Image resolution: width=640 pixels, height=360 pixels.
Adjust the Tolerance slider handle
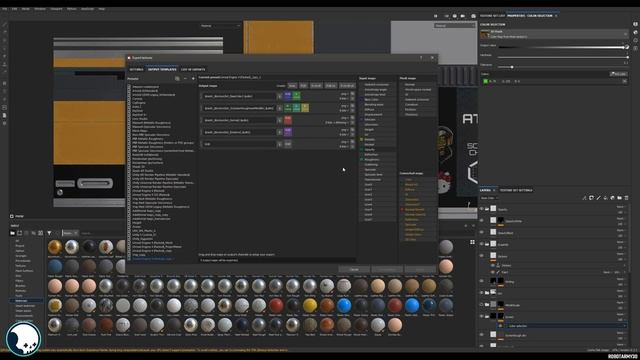tap(512, 67)
